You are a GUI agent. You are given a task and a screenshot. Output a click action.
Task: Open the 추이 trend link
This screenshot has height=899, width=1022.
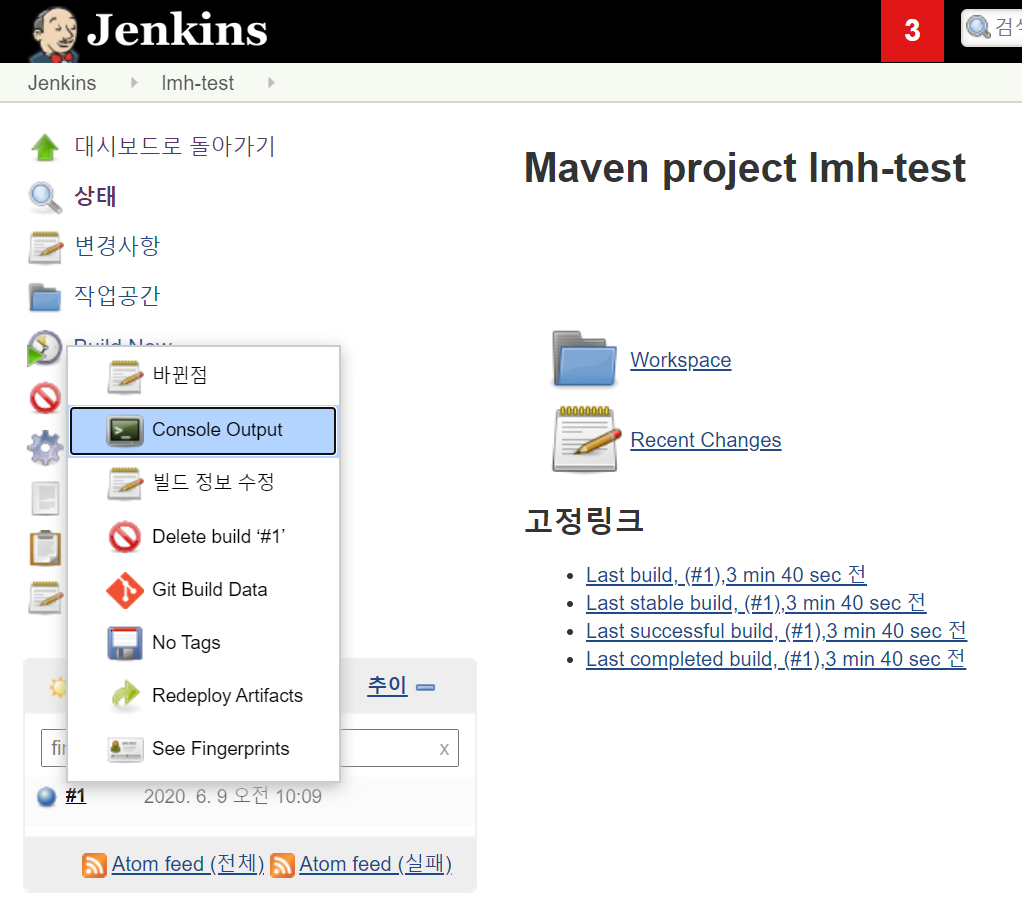387,685
